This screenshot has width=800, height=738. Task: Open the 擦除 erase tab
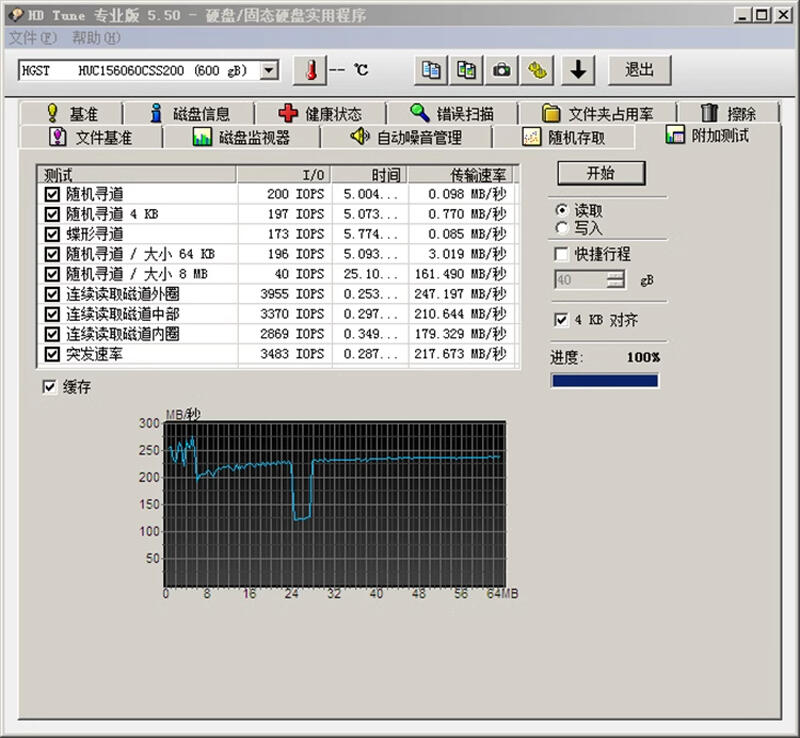729,113
